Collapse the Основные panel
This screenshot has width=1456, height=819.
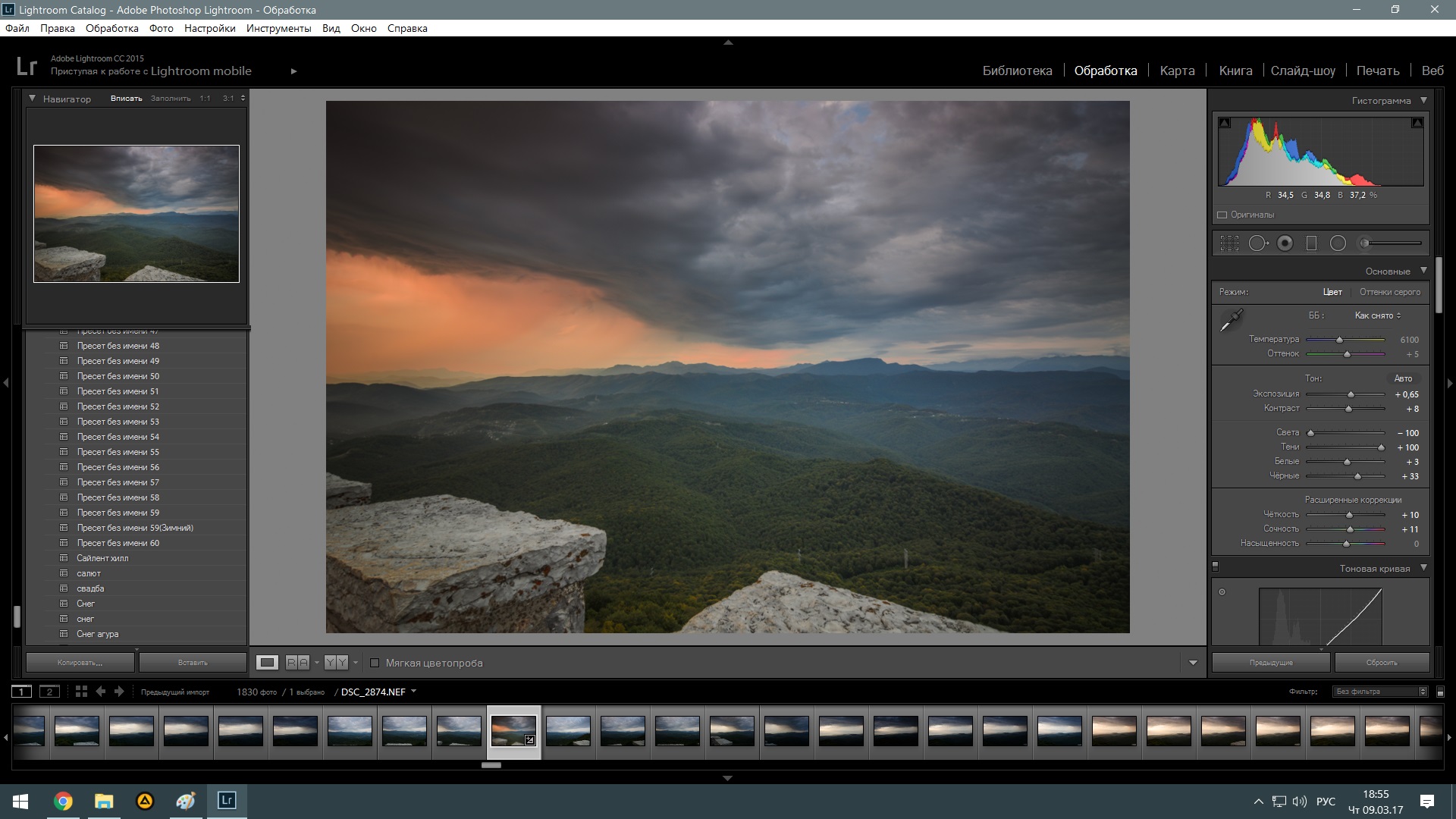coord(1423,271)
